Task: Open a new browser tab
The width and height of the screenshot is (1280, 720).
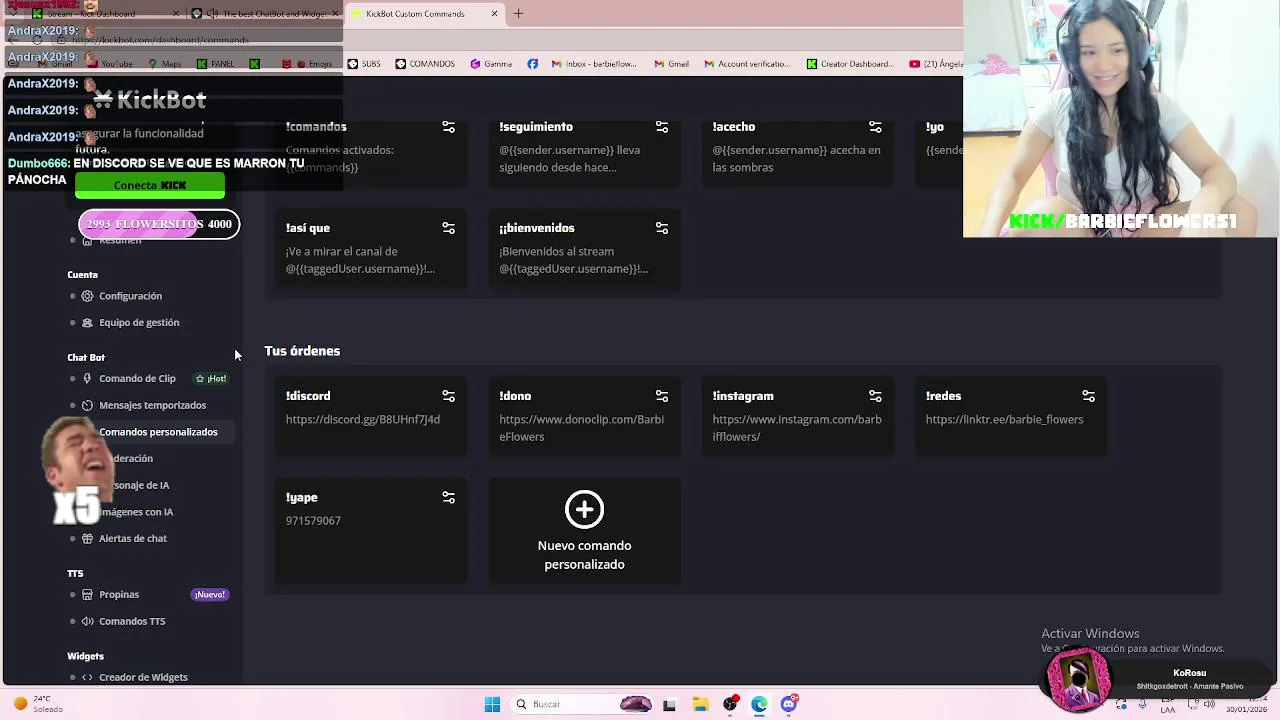Action: coord(518,14)
